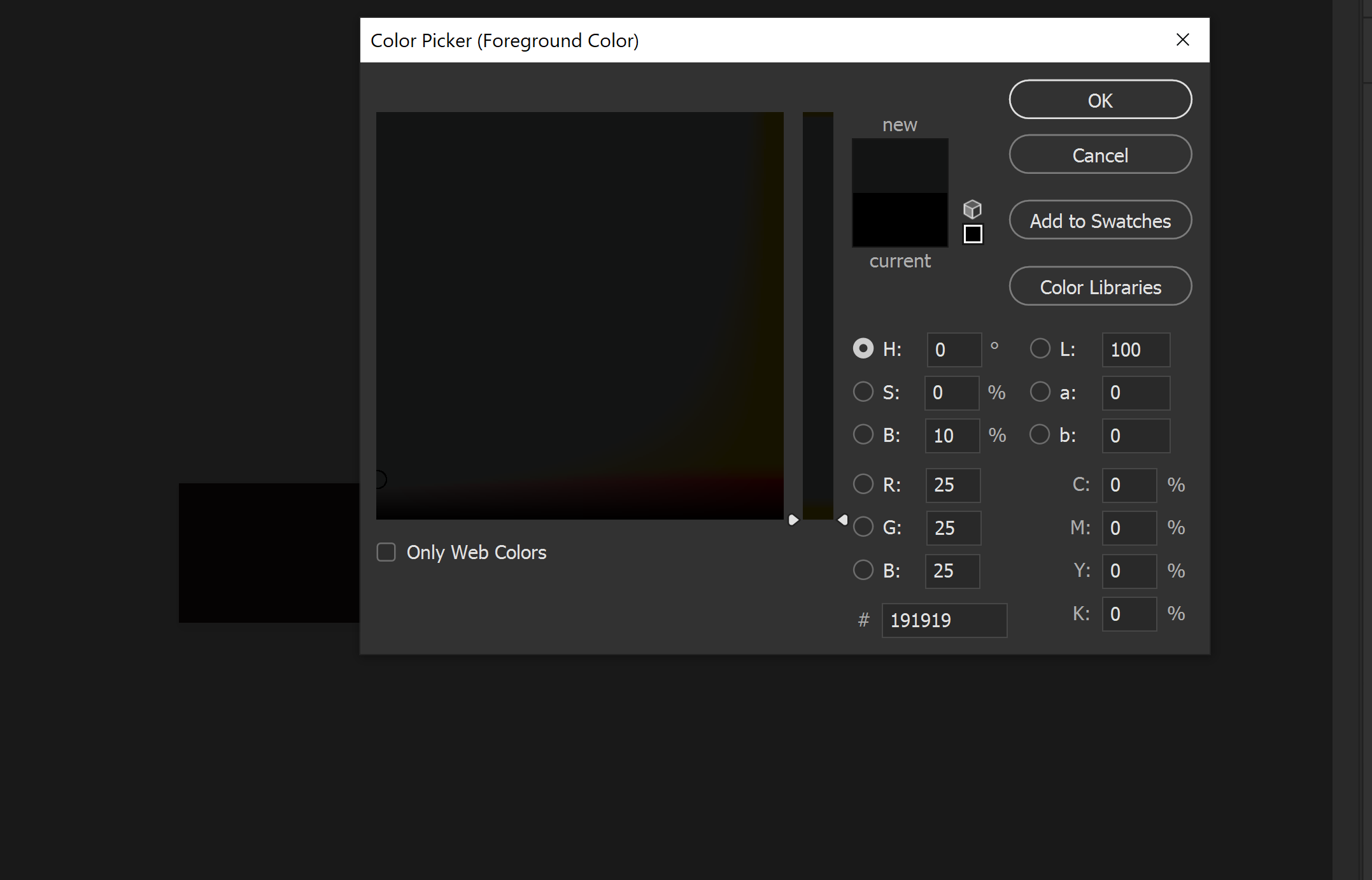Select the H radio button for hue mode
Viewport: 1372px width, 880px height.
pos(863,348)
